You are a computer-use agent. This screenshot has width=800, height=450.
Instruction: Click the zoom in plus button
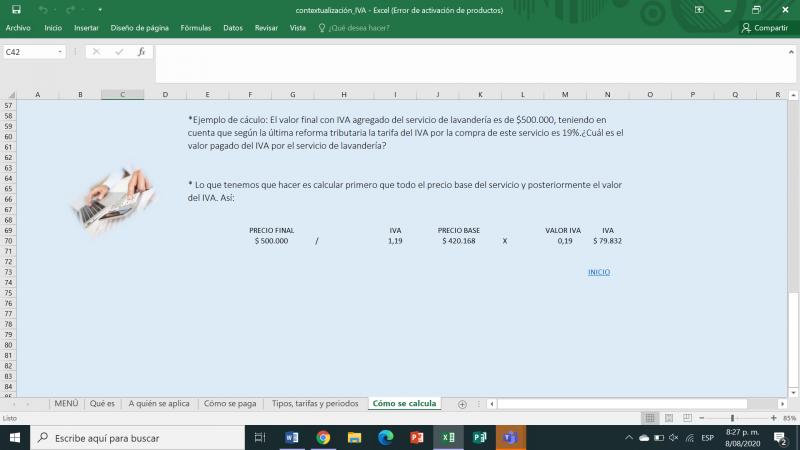click(773, 418)
